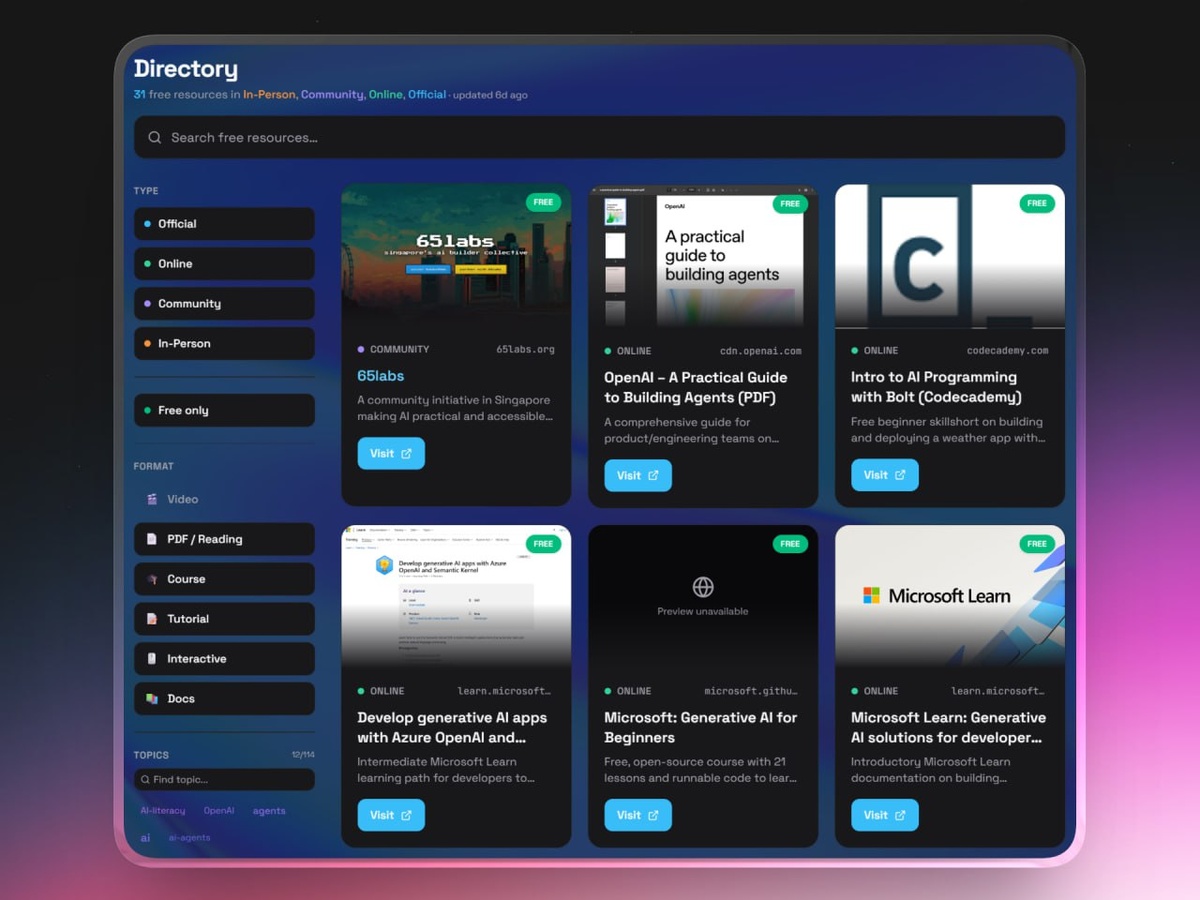Click the Video format icon
The image size is (1200, 900).
(152, 499)
